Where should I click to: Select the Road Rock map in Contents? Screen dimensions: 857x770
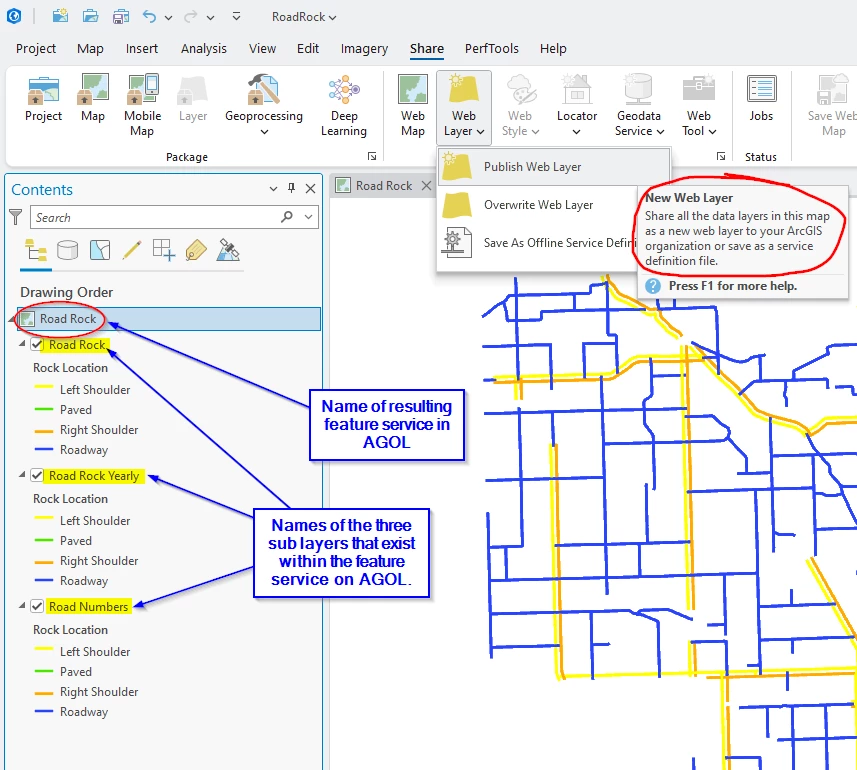168,319
